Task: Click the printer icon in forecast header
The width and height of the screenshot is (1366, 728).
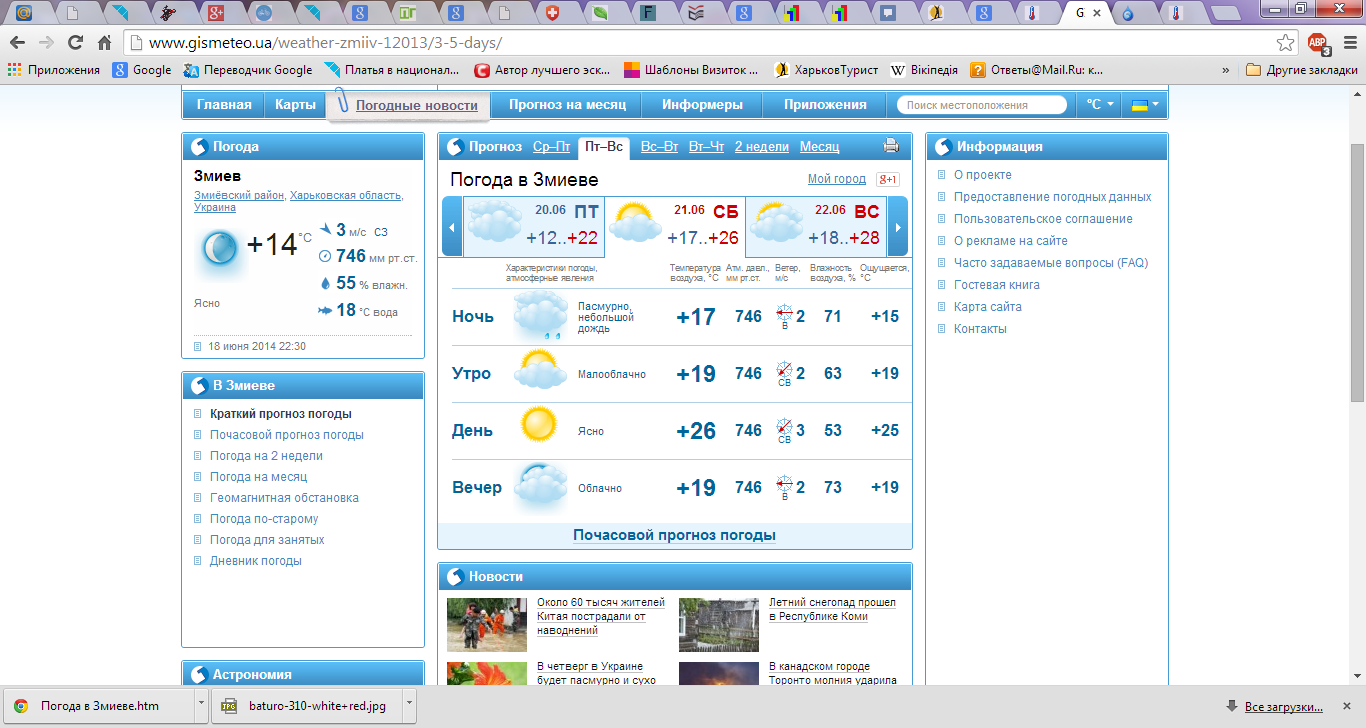Action: [891, 146]
